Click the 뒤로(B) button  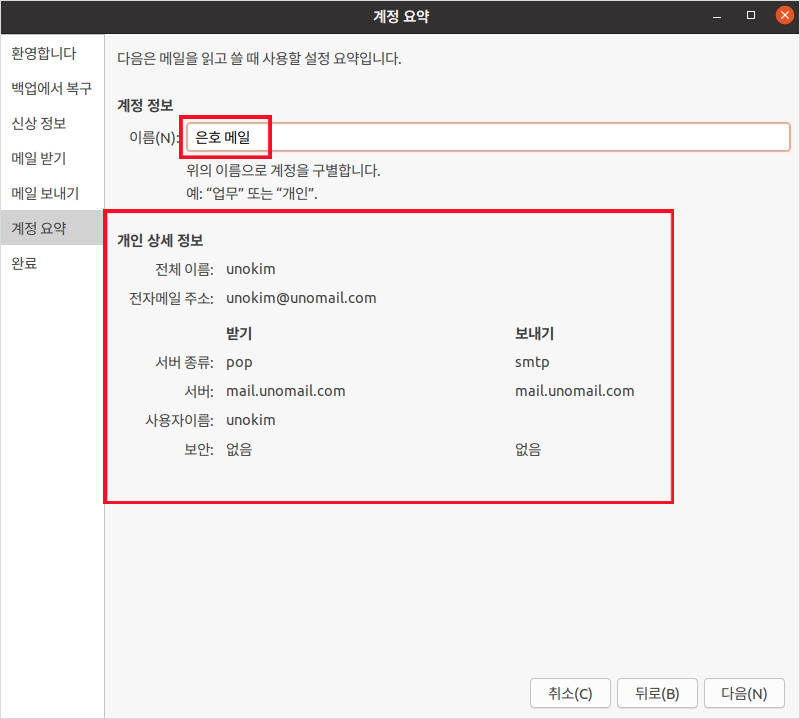point(657,693)
